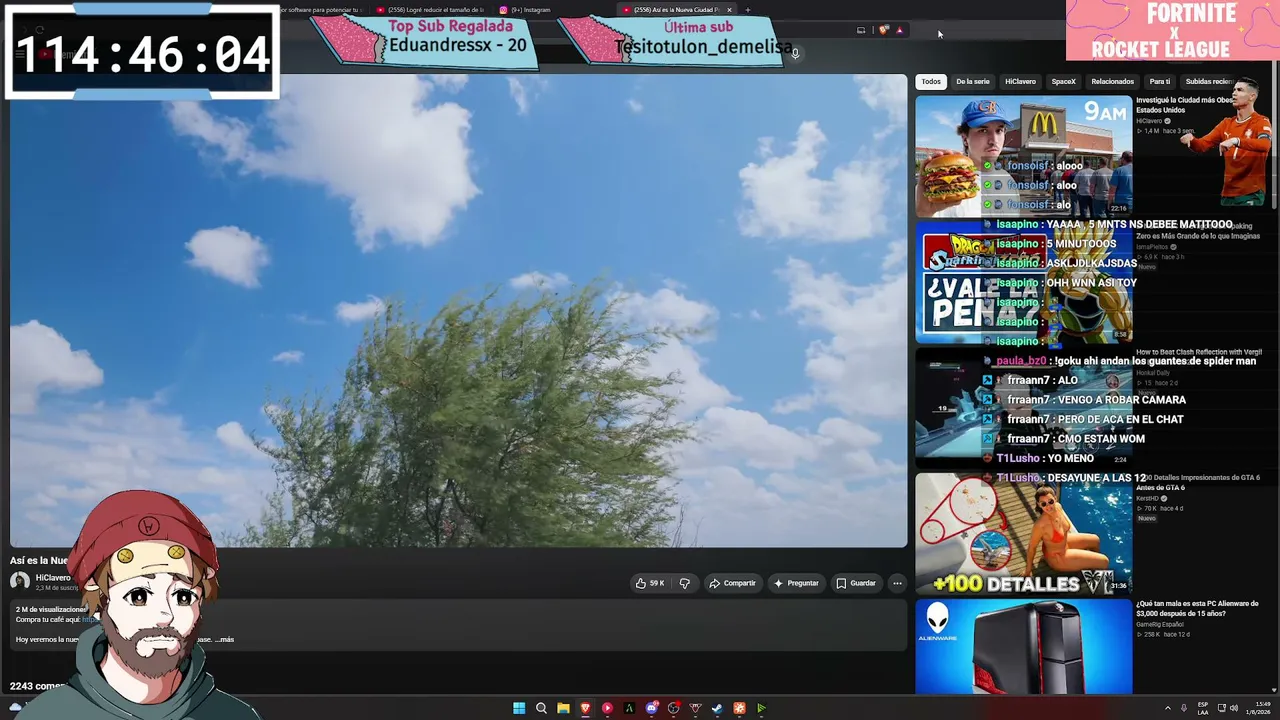Screen dimensions: 1280x720
Task: Select the 'Para ti' filter chip
Action: point(1160,81)
